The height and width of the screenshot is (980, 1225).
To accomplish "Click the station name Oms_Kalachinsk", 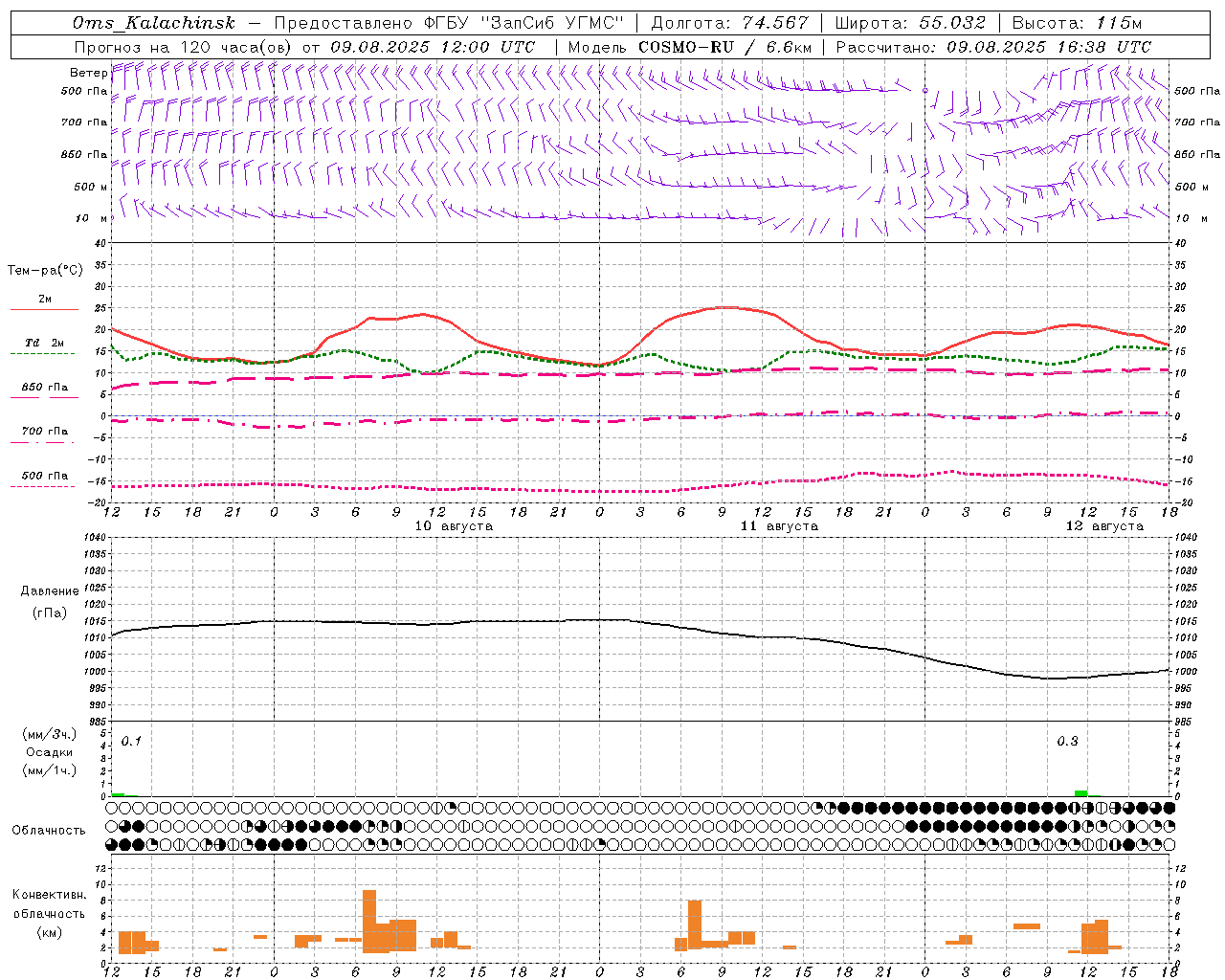I will click(x=153, y=23).
